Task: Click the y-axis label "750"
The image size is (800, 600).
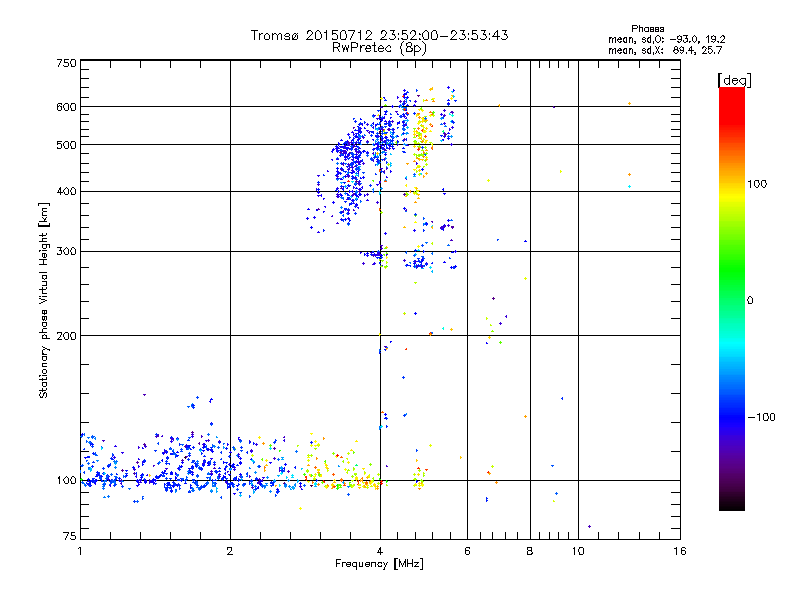Action: [66, 63]
